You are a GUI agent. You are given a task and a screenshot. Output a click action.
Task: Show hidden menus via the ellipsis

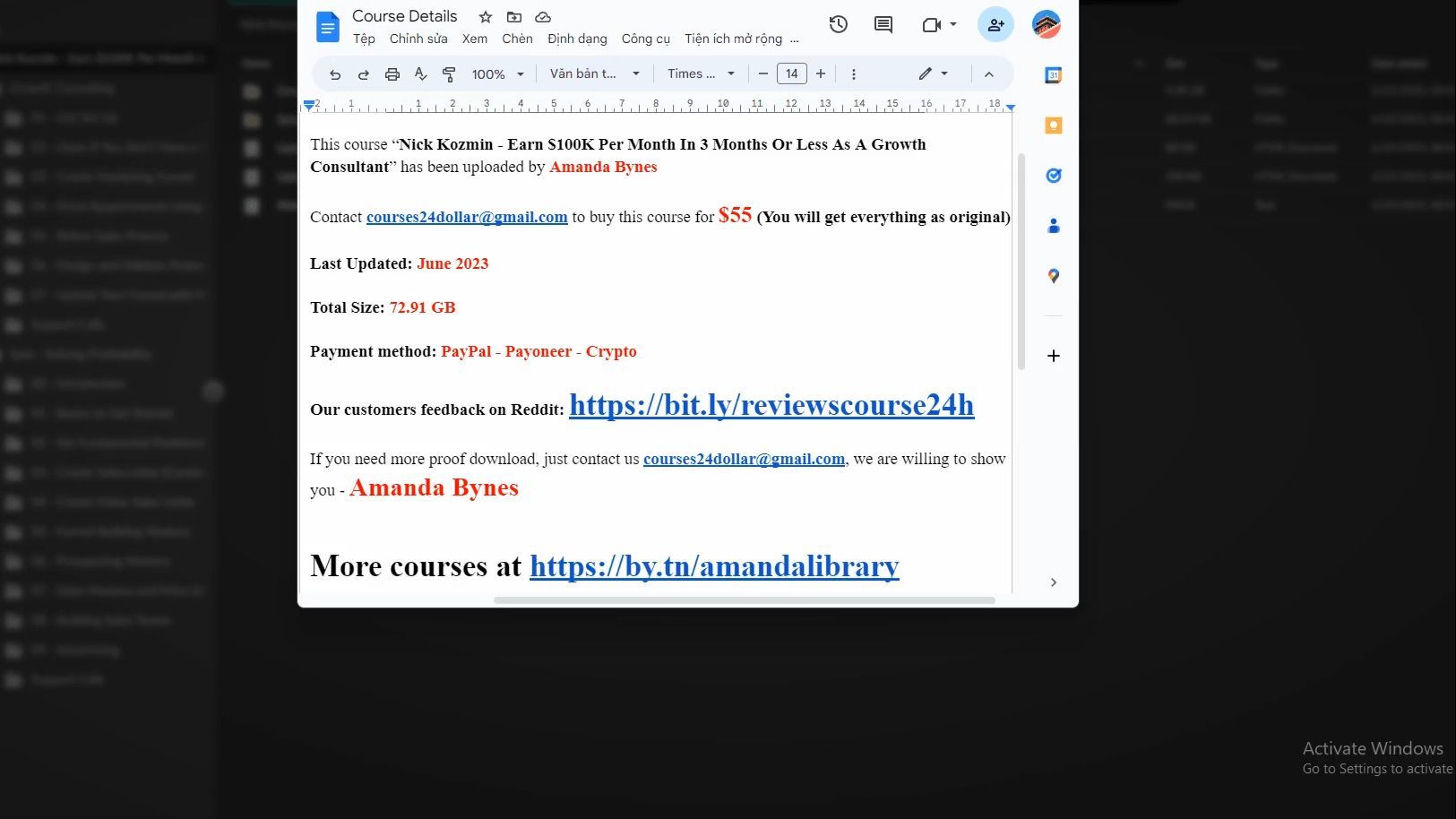point(795,39)
